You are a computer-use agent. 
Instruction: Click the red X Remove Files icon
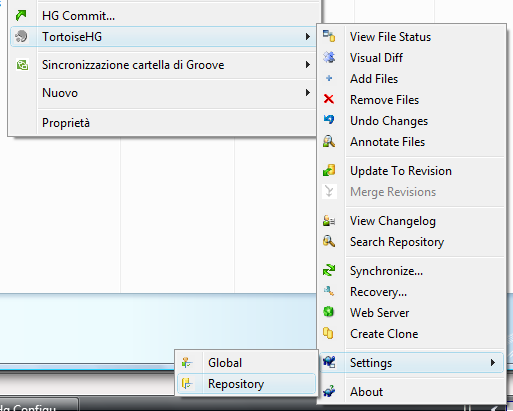pos(329,99)
